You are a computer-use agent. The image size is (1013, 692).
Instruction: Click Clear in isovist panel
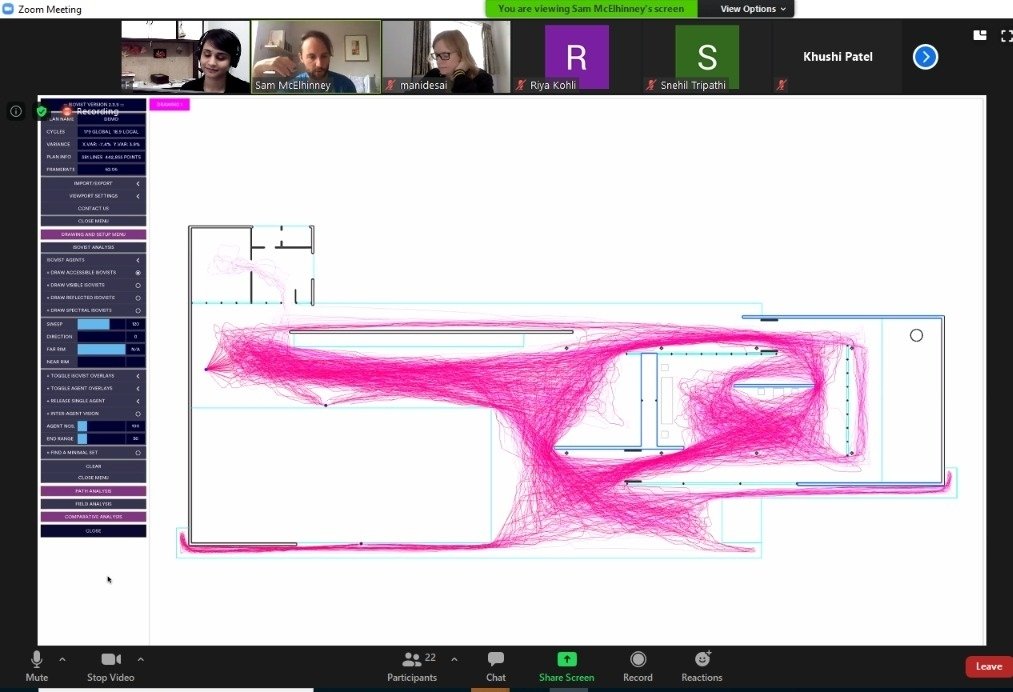[93, 466]
